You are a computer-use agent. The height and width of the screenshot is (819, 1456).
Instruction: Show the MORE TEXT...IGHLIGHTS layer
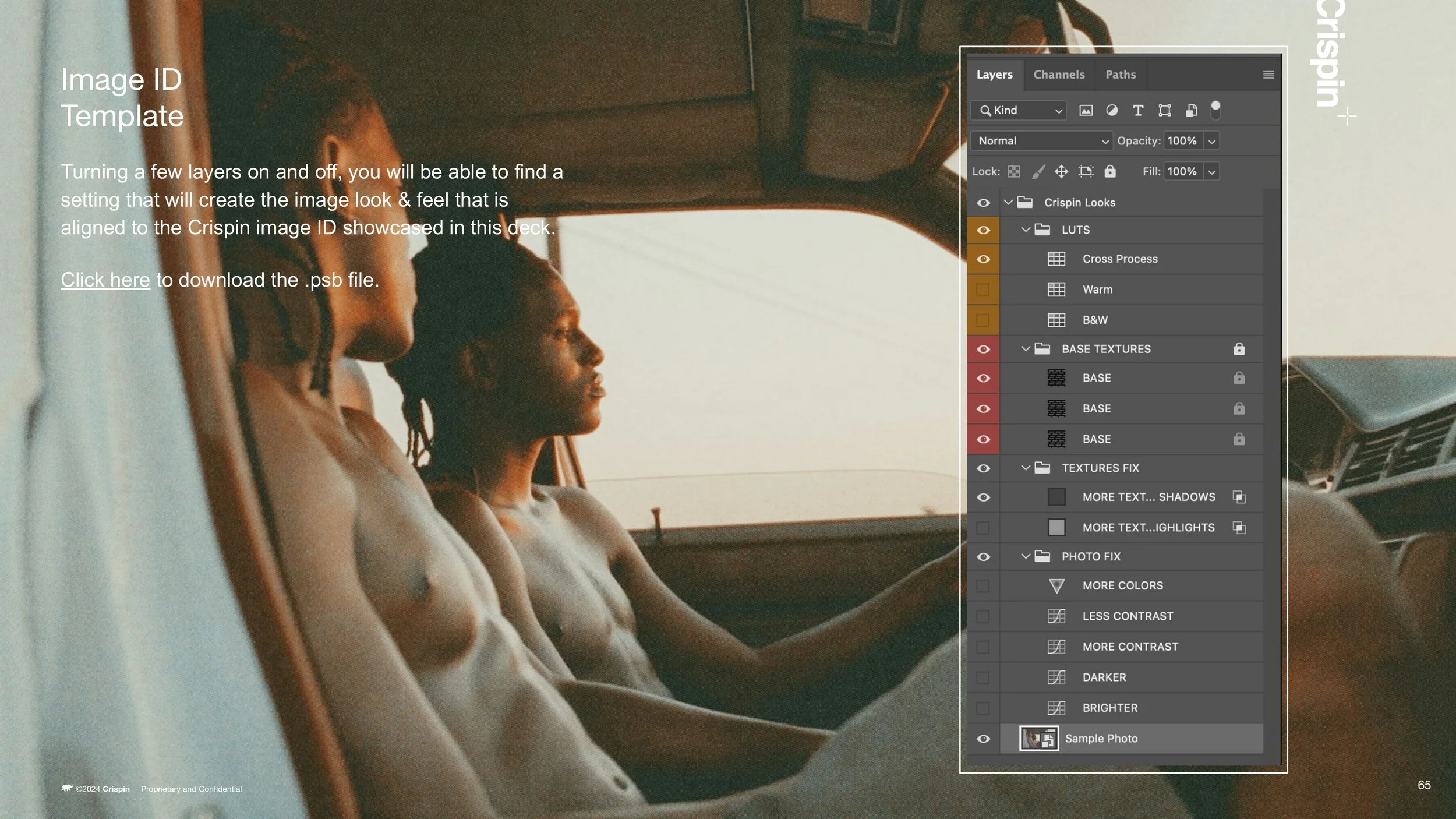(x=983, y=528)
